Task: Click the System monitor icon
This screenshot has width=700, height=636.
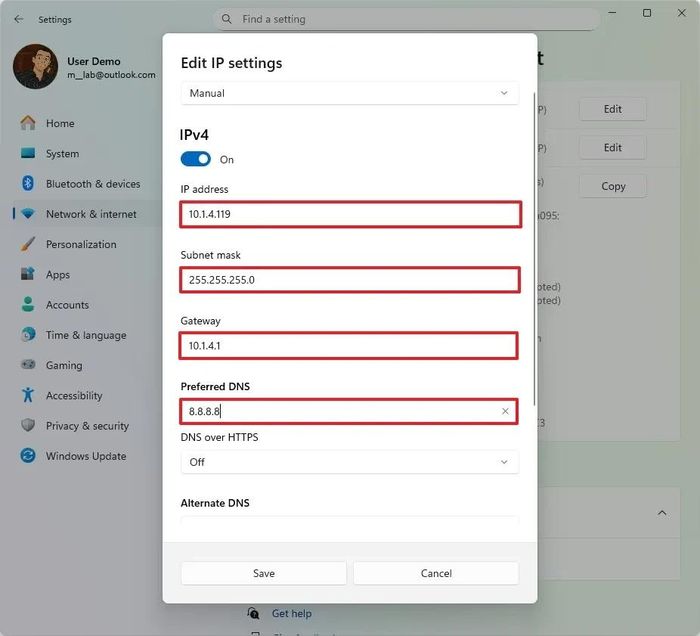Action: (x=28, y=154)
